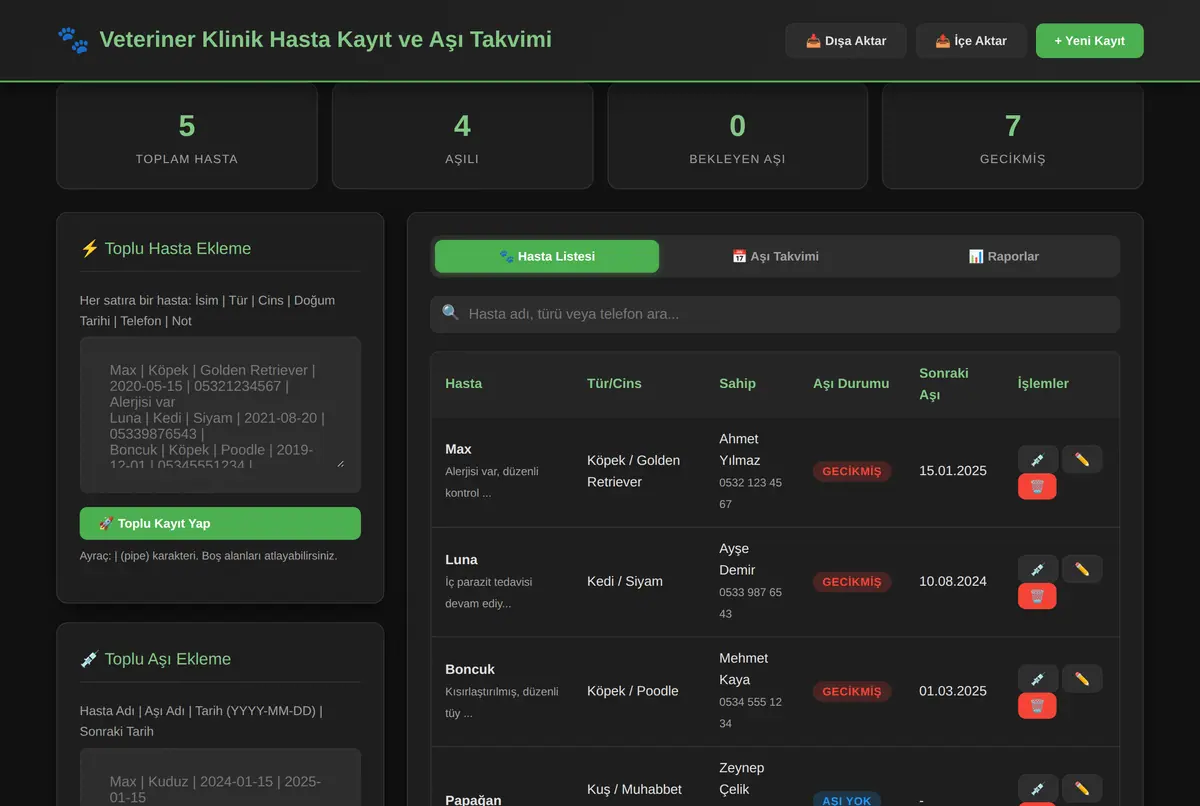Screen dimensions: 1200x806
Task: Click the Bekleyen Aşı stat card
Action: pos(737,136)
